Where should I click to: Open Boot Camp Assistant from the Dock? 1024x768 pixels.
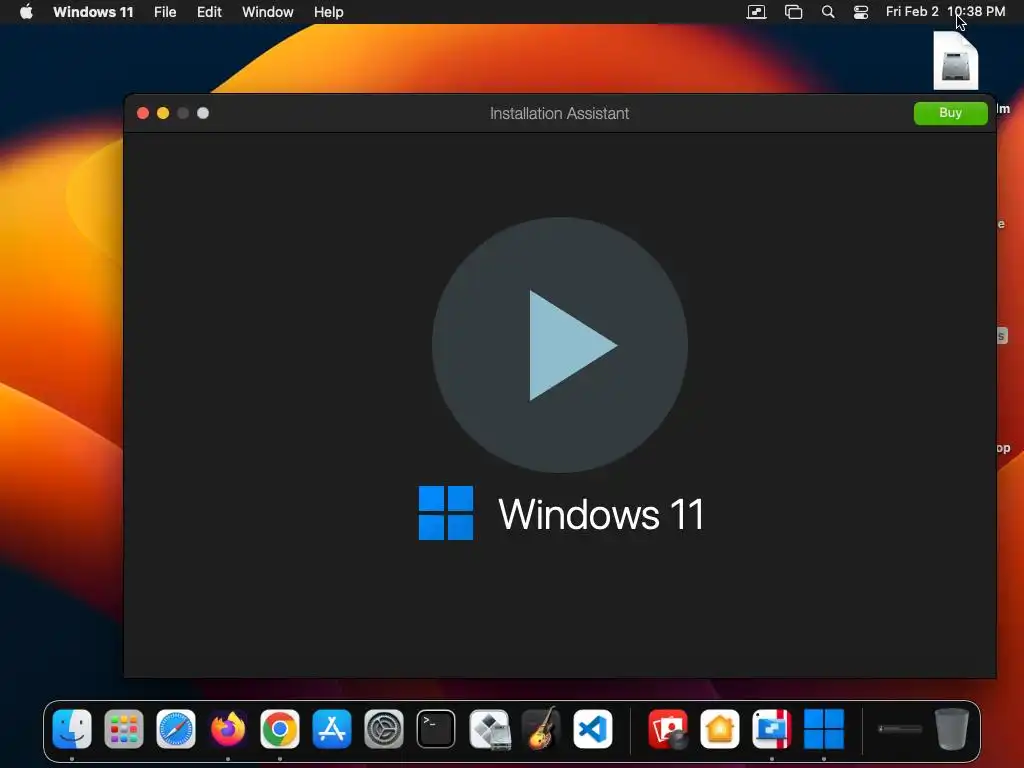pos(489,728)
